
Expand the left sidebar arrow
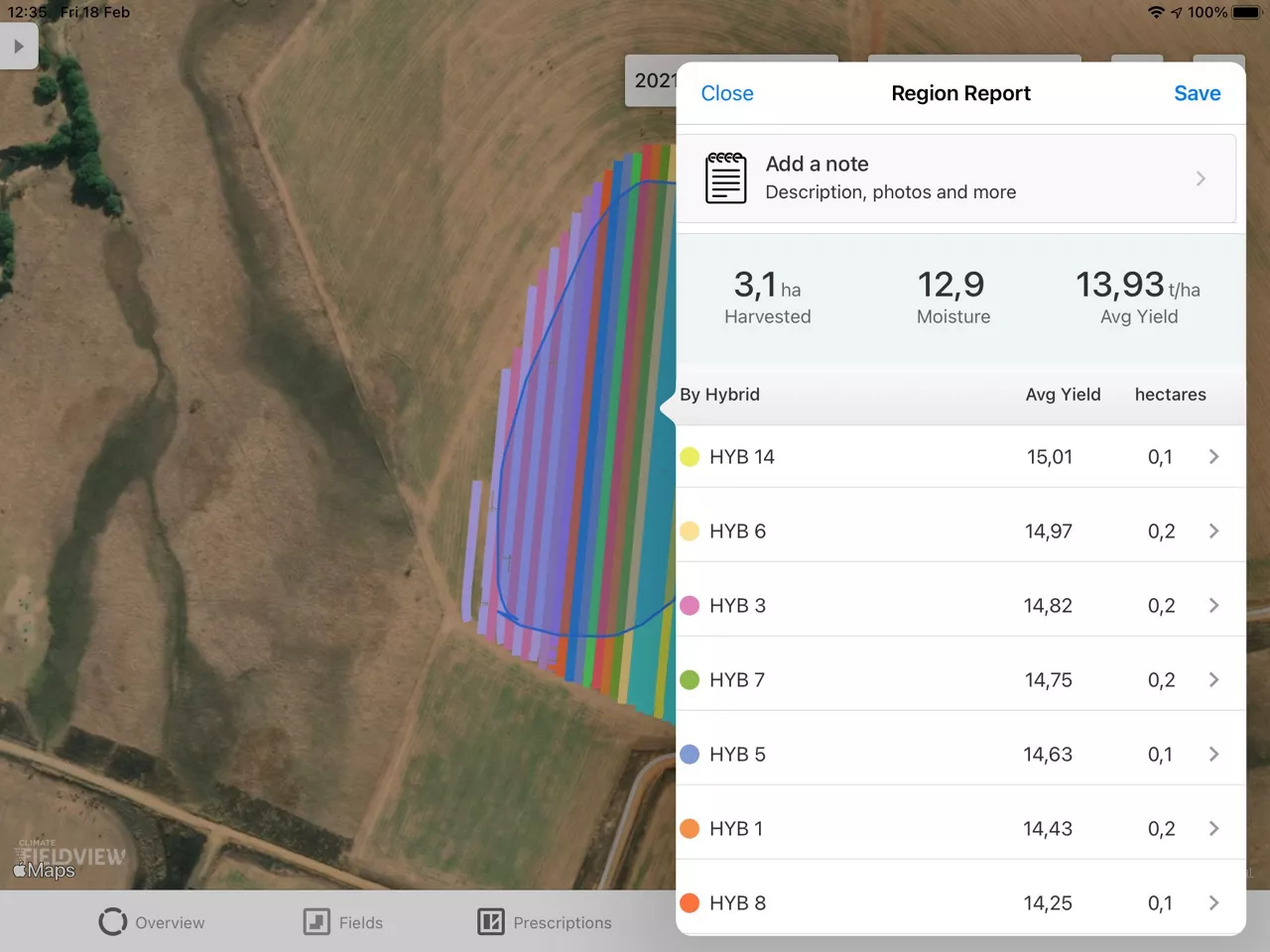(18, 47)
